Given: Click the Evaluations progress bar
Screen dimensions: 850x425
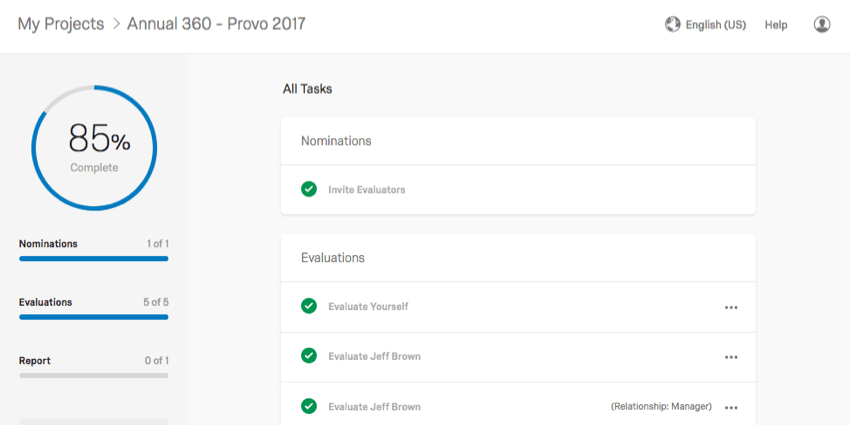Looking at the screenshot, I should (x=94, y=317).
